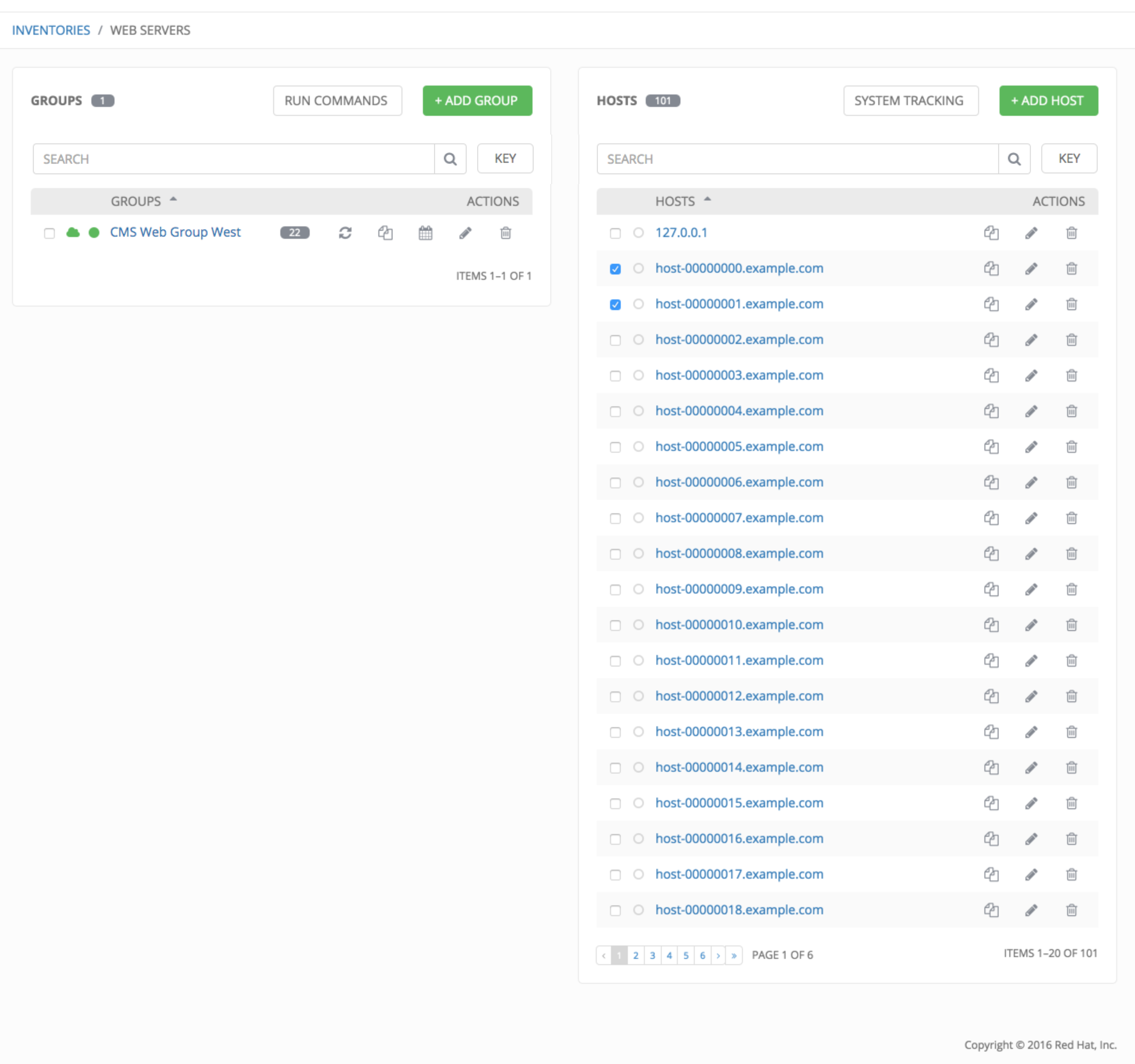The height and width of the screenshot is (1064, 1135).
Task: Uncheck the host-00000000.example.com checkbox
Action: click(x=615, y=269)
